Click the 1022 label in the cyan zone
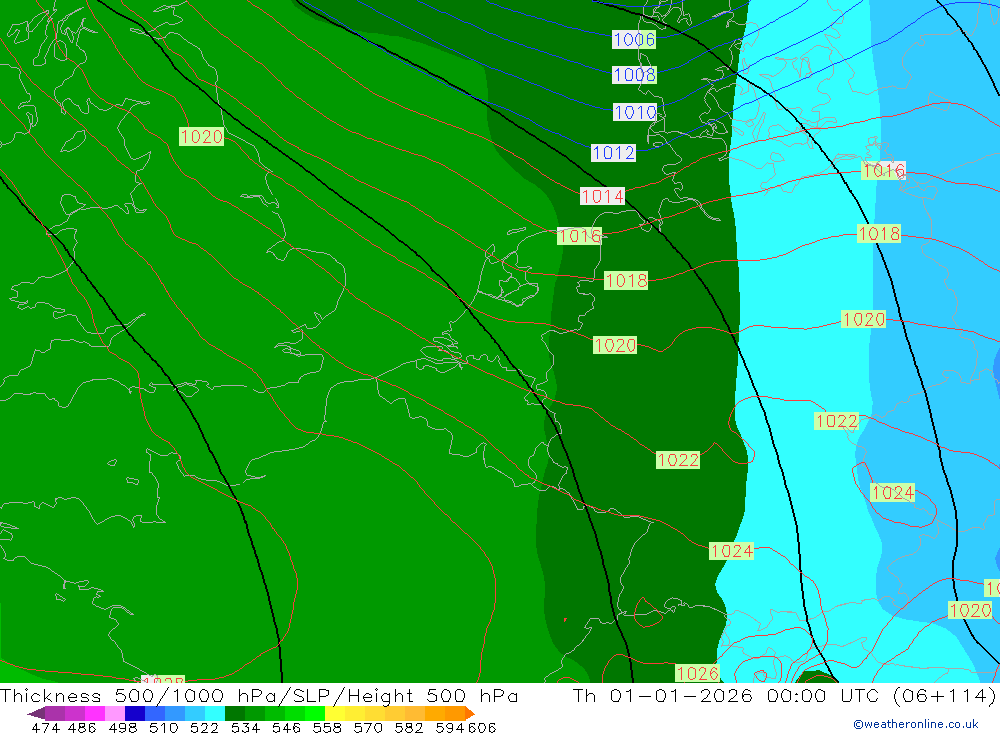The height and width of the screenshot is (733, 1000). click(x=837, y=421)
